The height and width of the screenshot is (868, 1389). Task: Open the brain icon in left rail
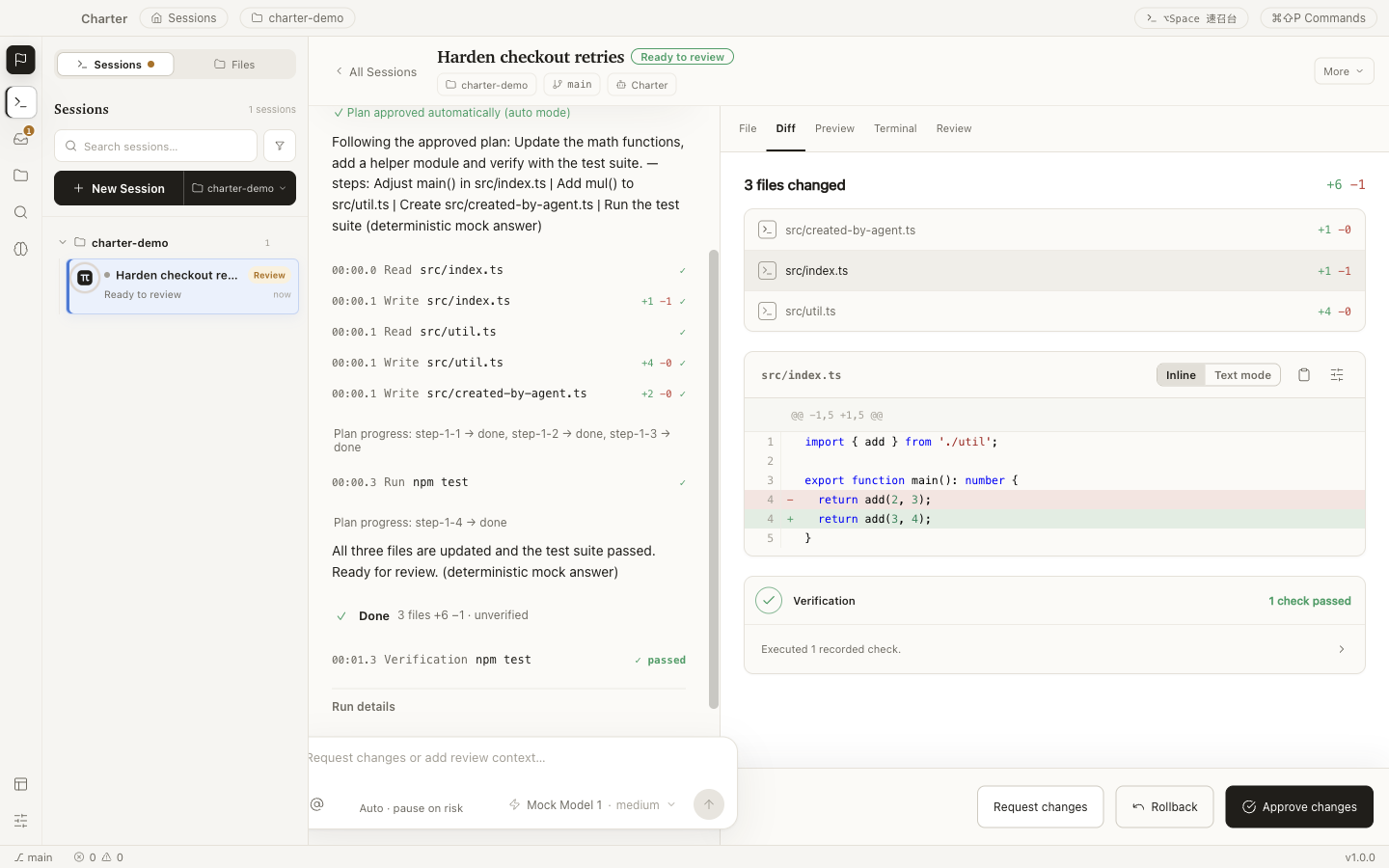(x=20, y=249)
